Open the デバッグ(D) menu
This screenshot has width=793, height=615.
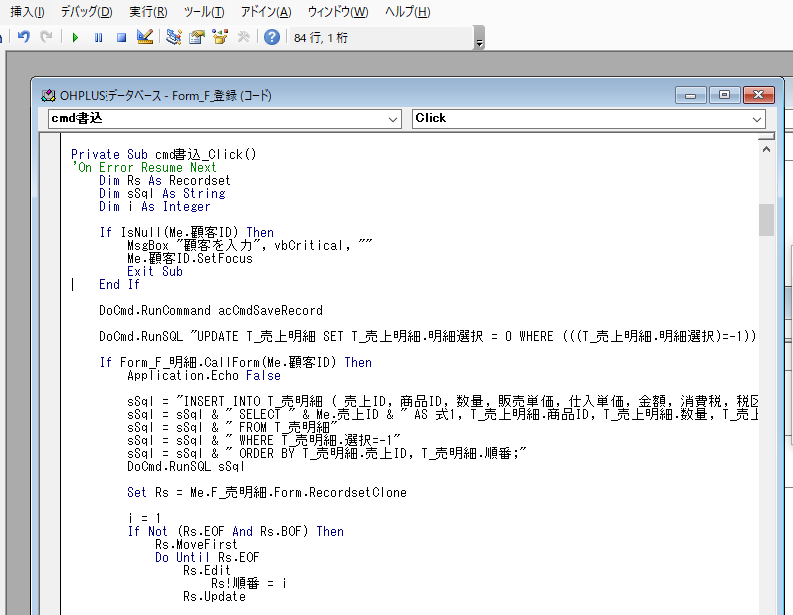pyautogui.click(x=86, y=12)
